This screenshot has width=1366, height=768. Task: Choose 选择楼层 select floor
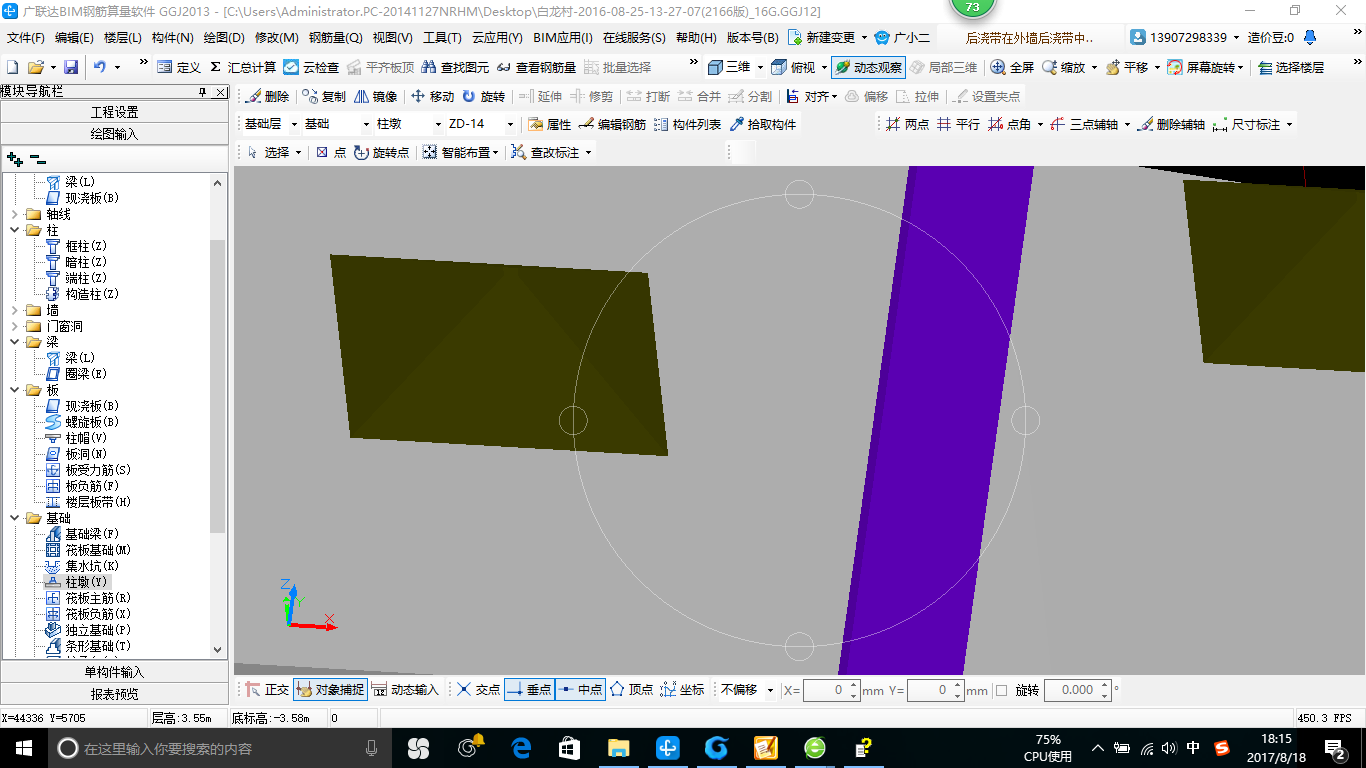tap(1291, 67)
